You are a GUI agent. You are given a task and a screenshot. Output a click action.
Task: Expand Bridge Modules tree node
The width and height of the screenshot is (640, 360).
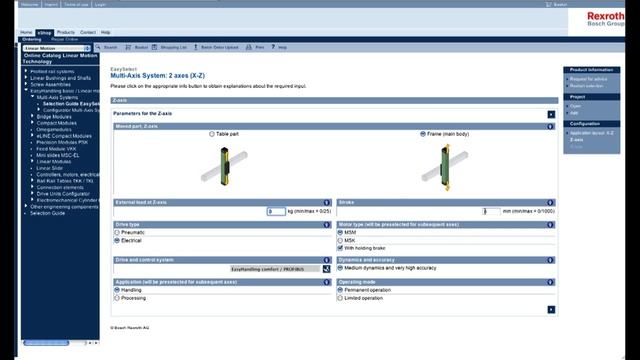pos(33,116)
